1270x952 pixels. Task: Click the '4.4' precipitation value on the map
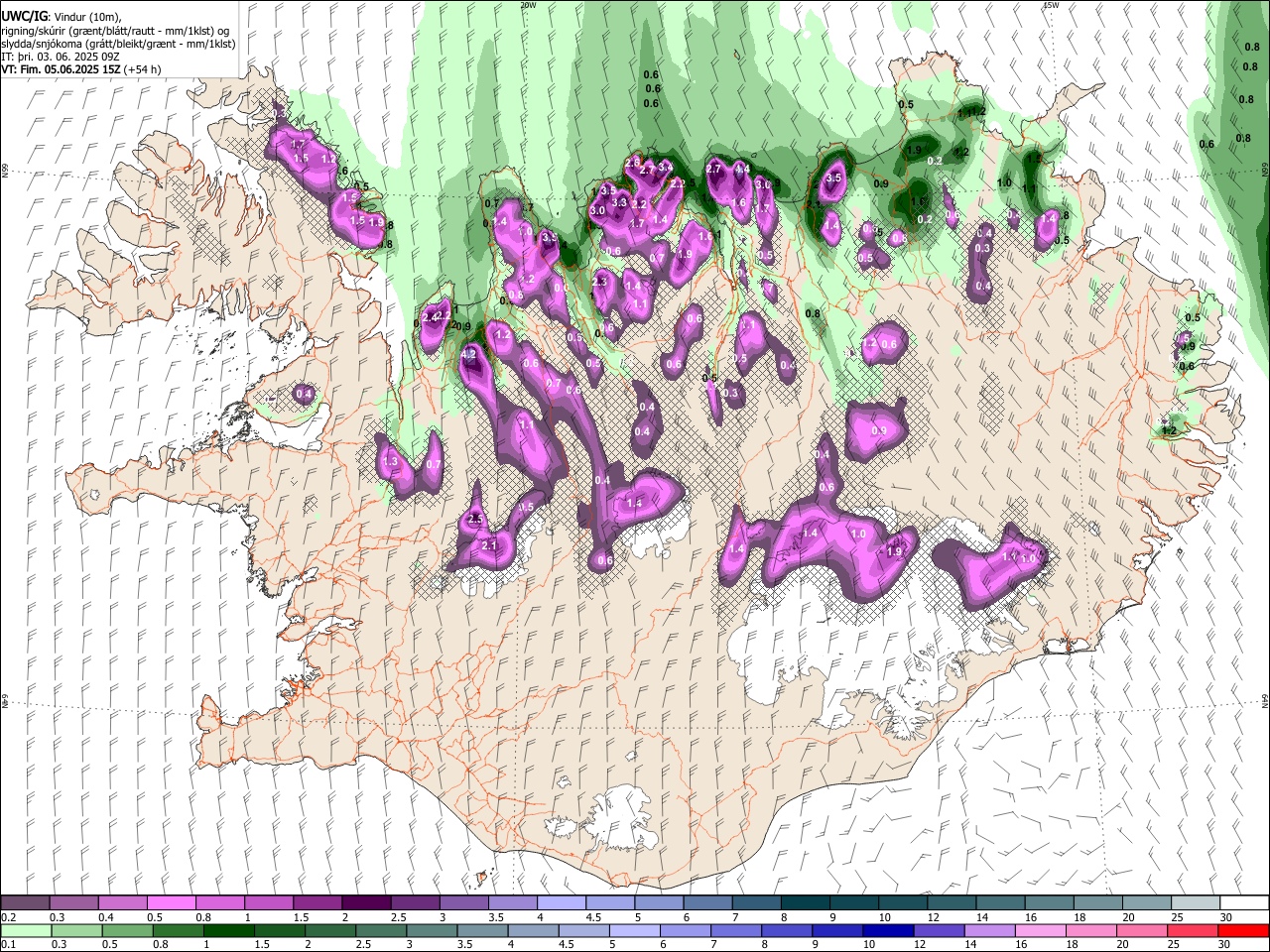[741, 170]
